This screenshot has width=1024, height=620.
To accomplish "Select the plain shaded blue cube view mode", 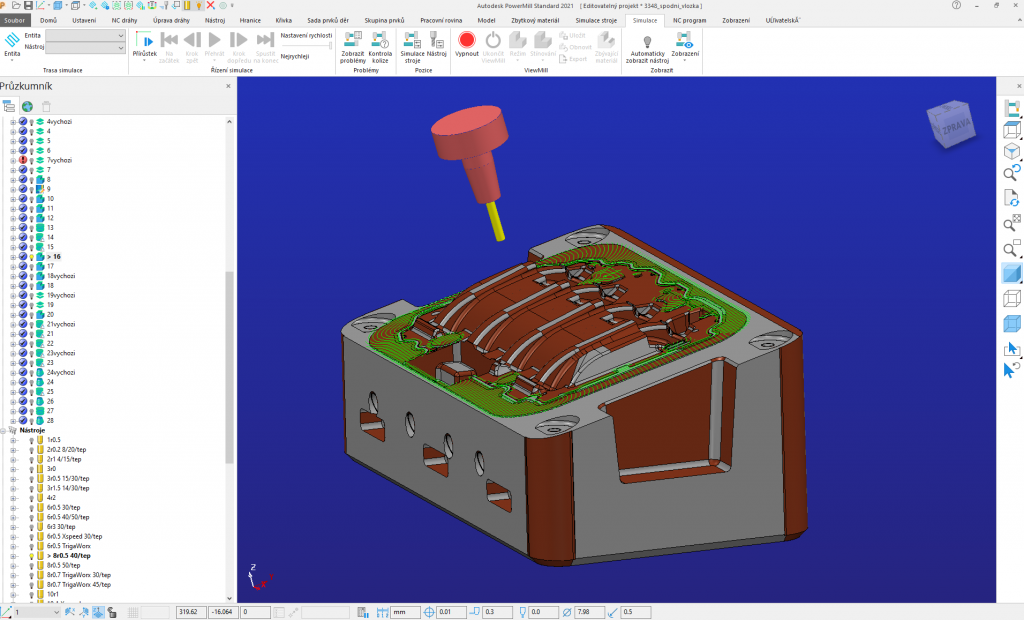I will click(1011, 273).
